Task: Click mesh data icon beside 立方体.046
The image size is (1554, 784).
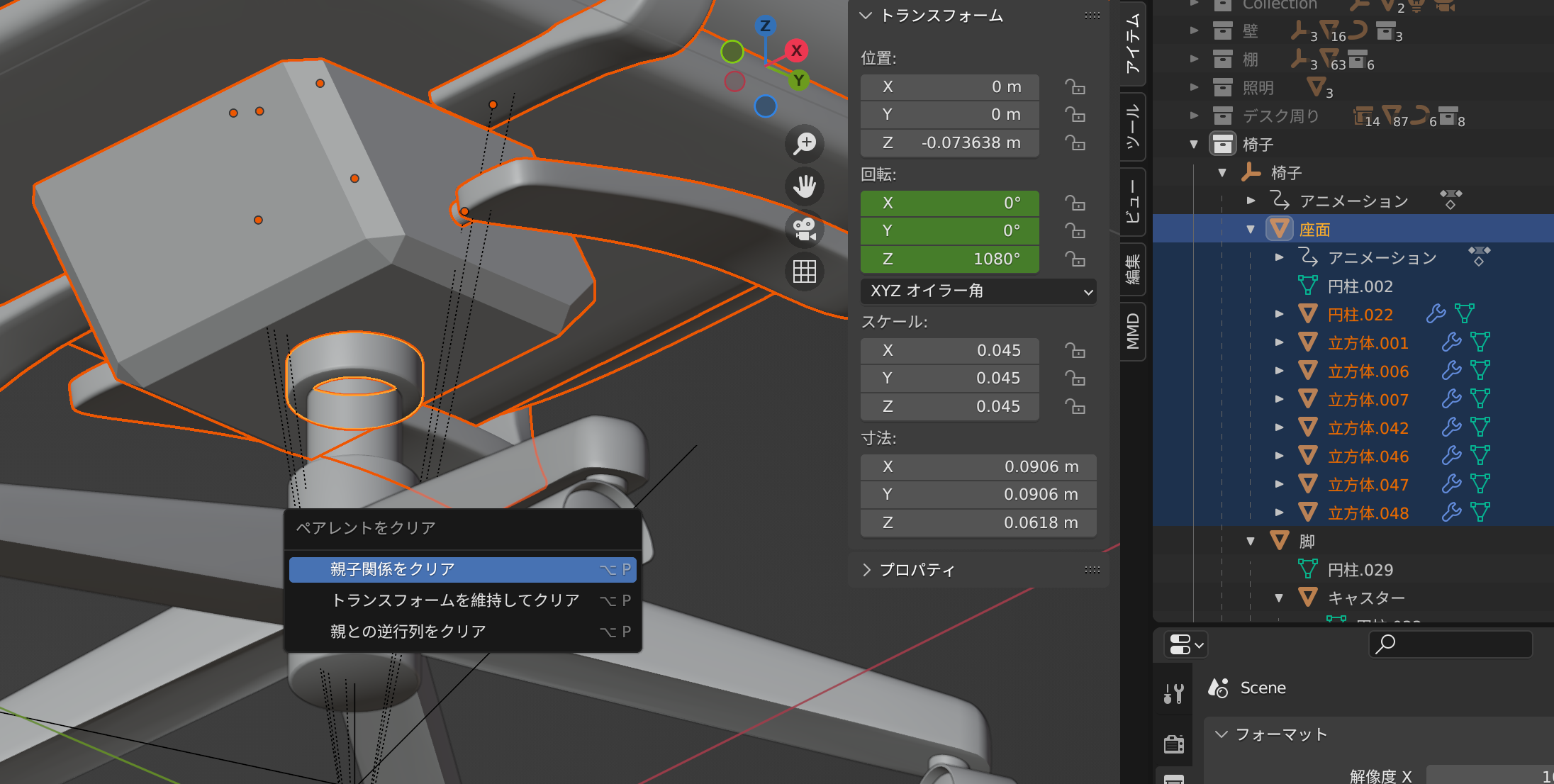Action: click(x=1480, y=457)
